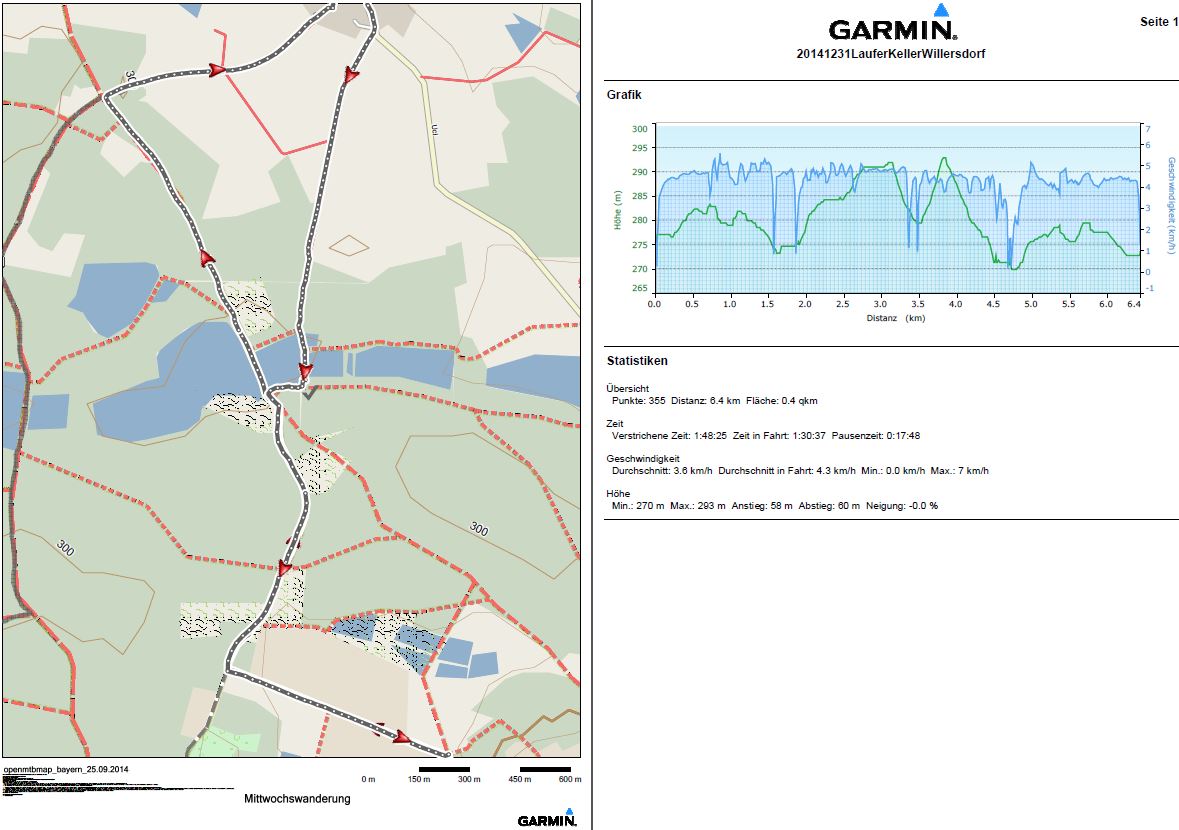
Task: Click the right-pointing red track arrow on the map
Action: pos(215,70)
